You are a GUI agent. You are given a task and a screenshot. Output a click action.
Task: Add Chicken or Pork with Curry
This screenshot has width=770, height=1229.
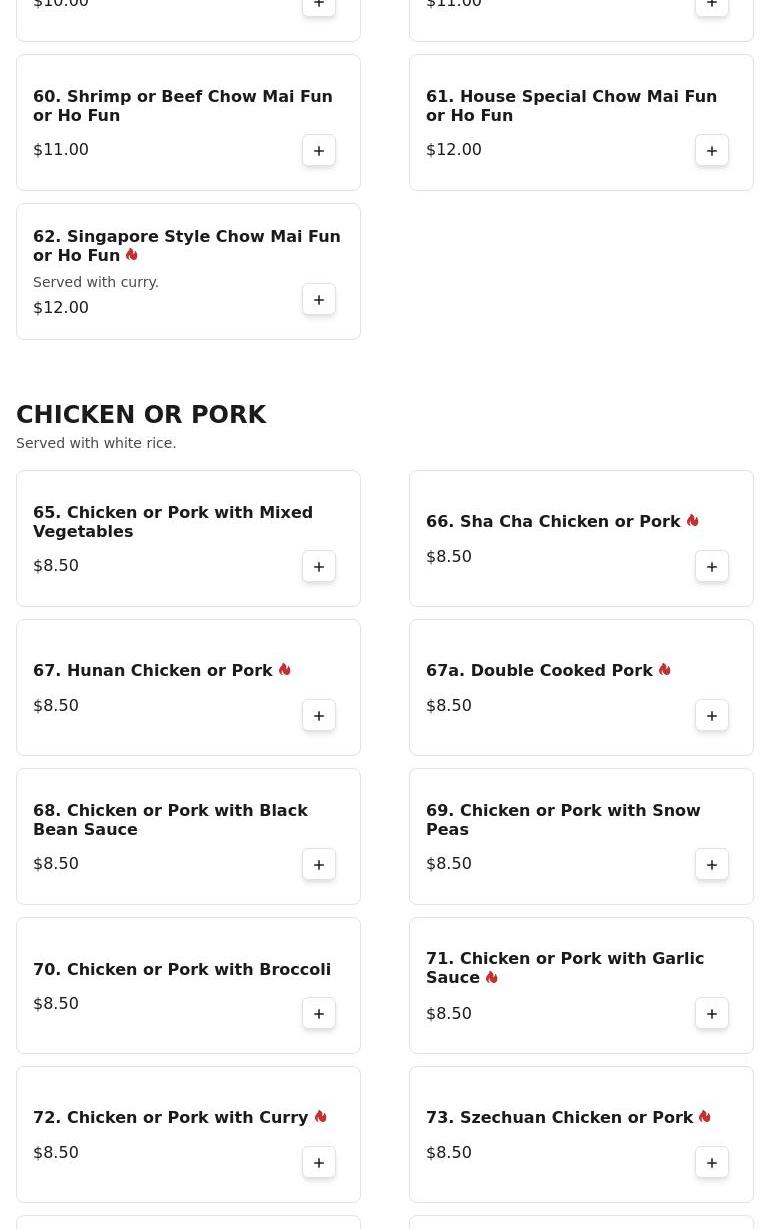(x=319, y=1163)
